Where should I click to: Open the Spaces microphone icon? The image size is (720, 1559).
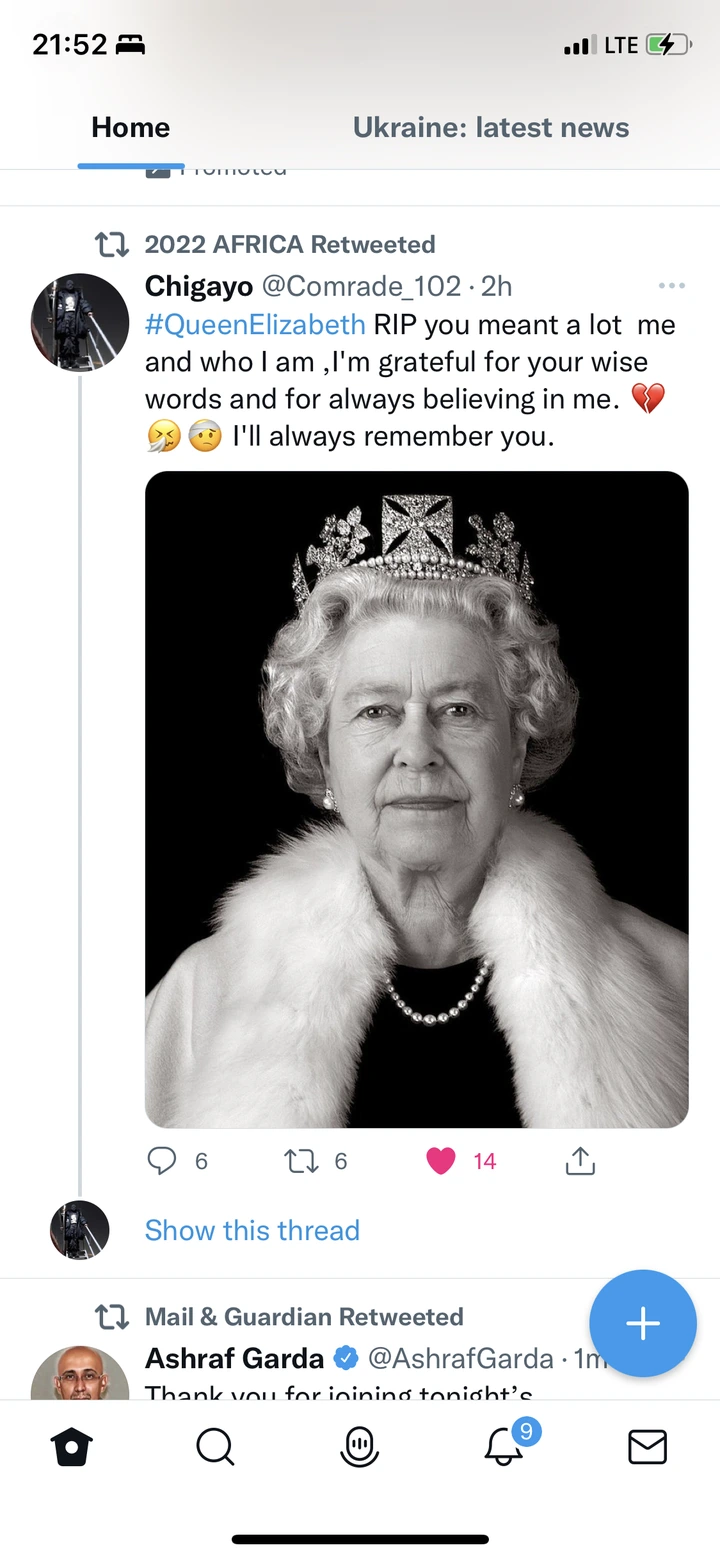click(x=359, y=1447)
